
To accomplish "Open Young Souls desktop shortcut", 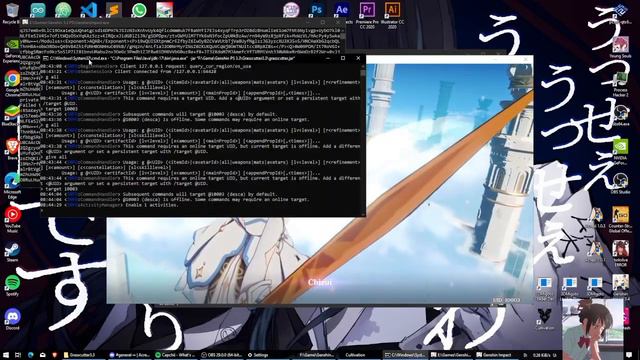I will coord(620,47).
